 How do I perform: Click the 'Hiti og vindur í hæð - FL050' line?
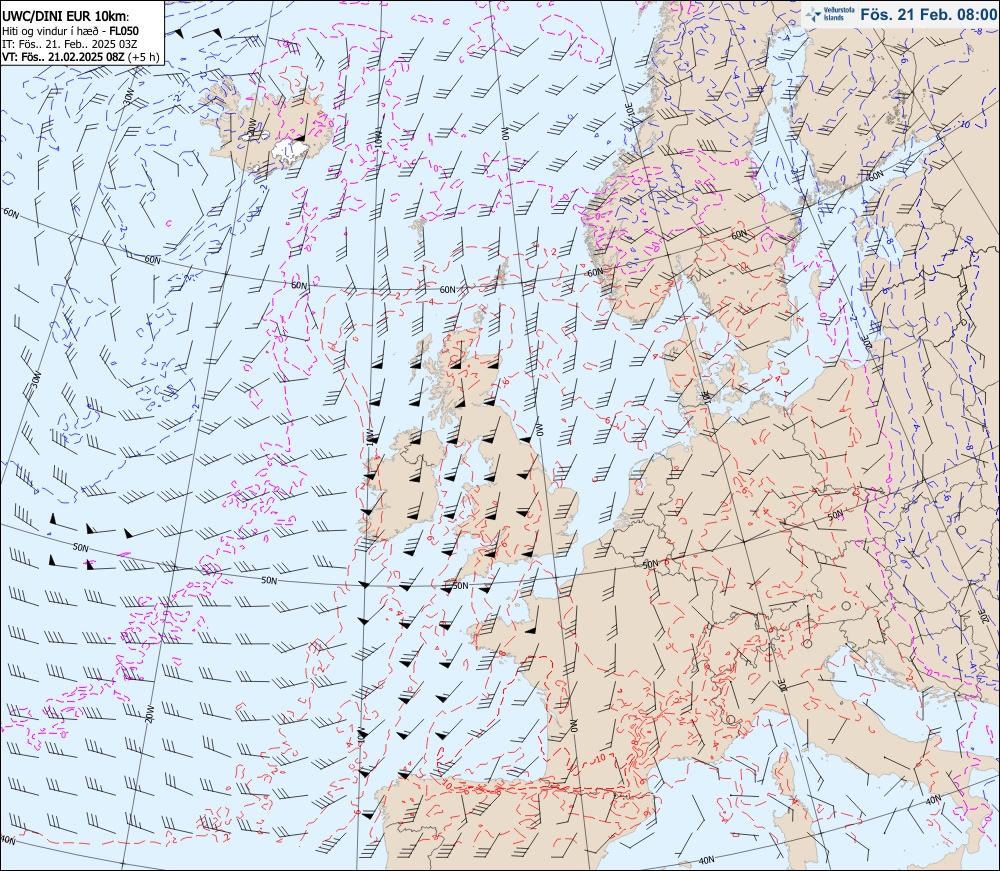pos(70,31)
